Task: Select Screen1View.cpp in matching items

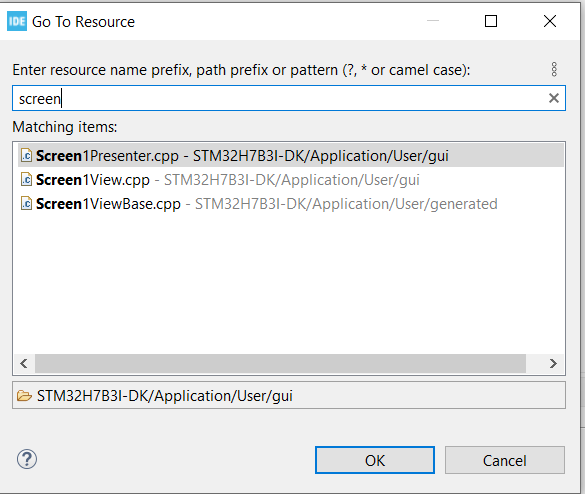Action: 291,179
